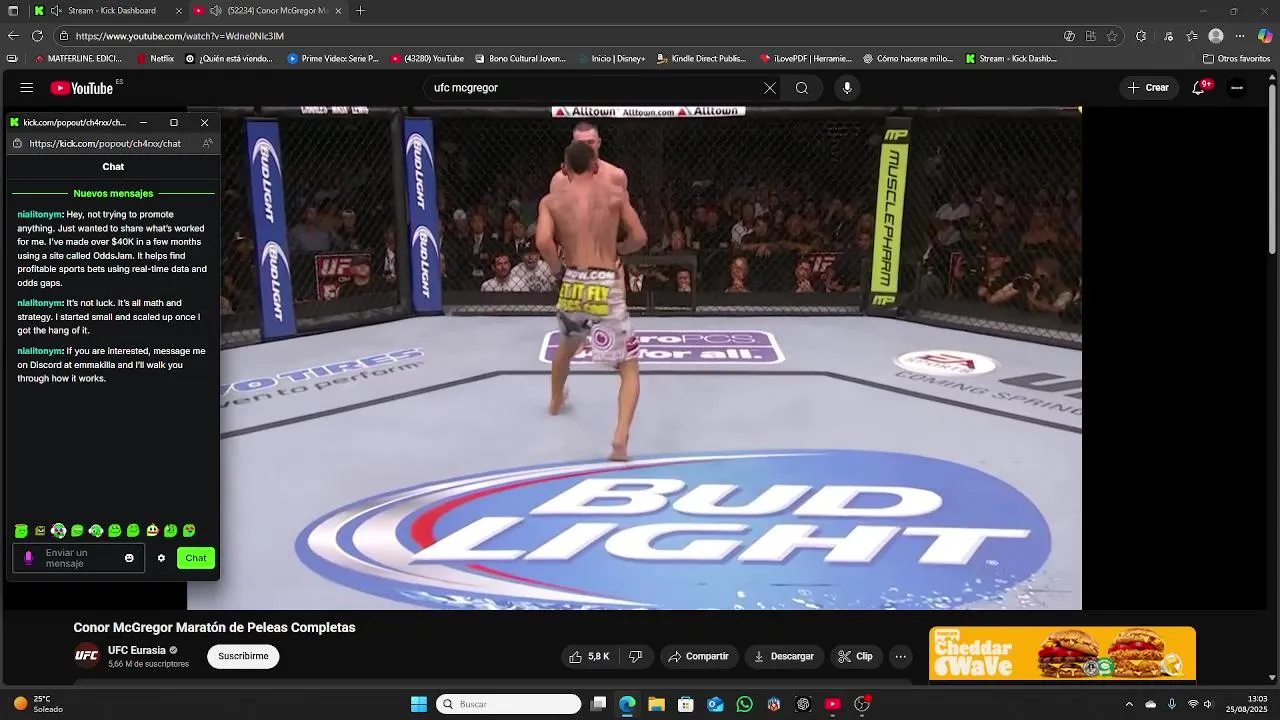
Task: Open browser extensions icon
Action: tap(1141, 36)
